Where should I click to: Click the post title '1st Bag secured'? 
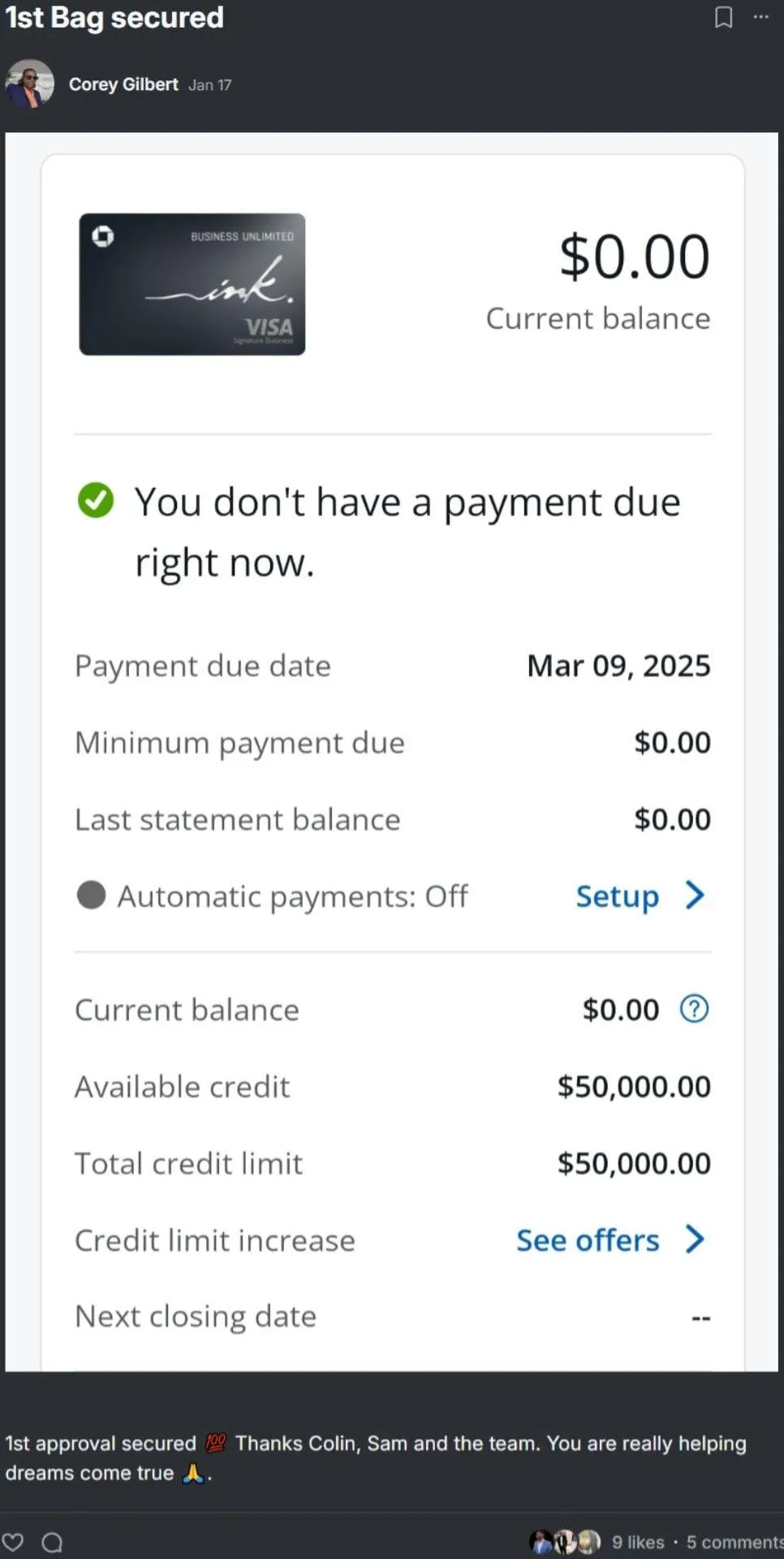[114, 18]
